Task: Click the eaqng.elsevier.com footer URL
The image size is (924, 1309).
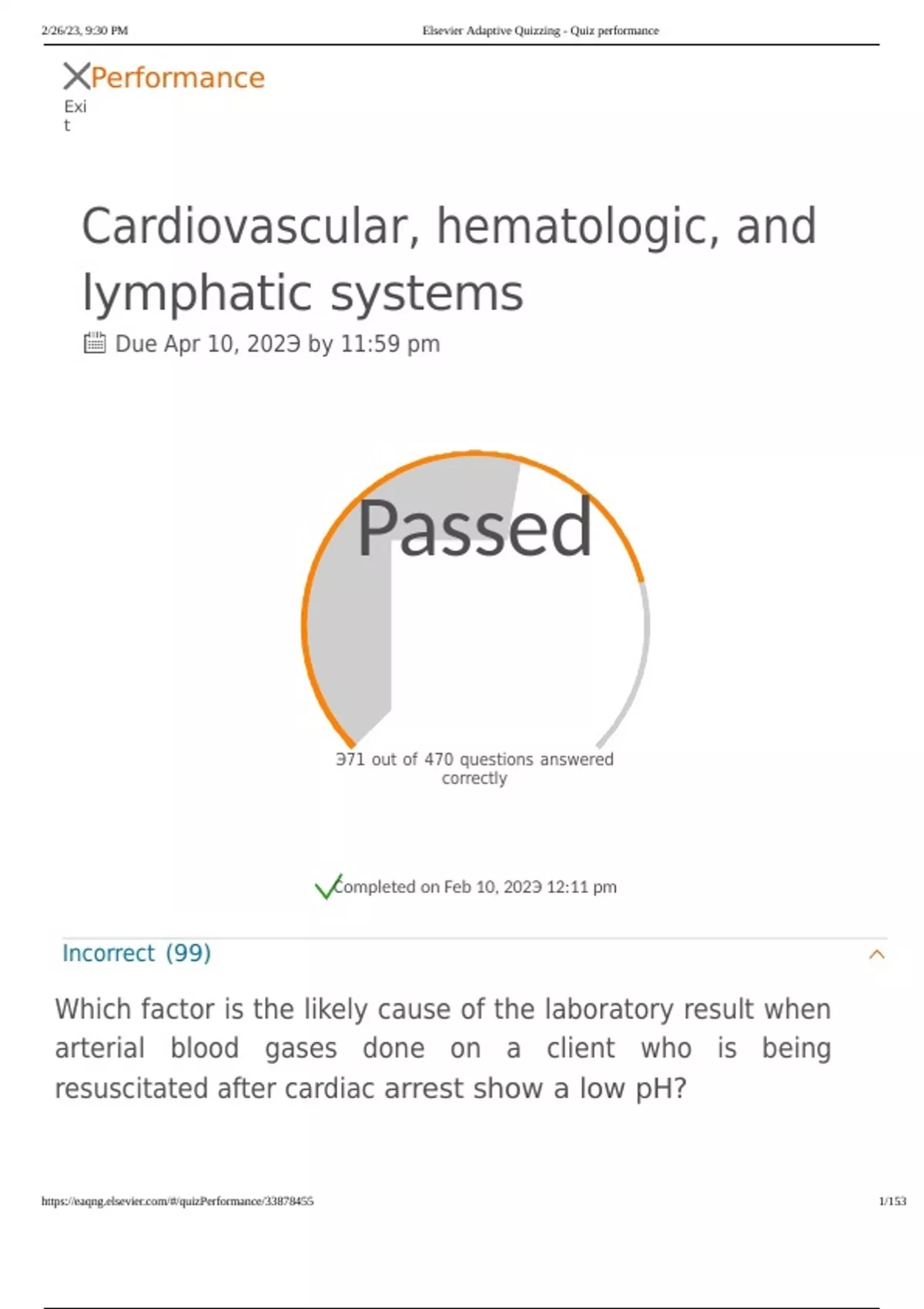Action: click(x=177, y=1201)
